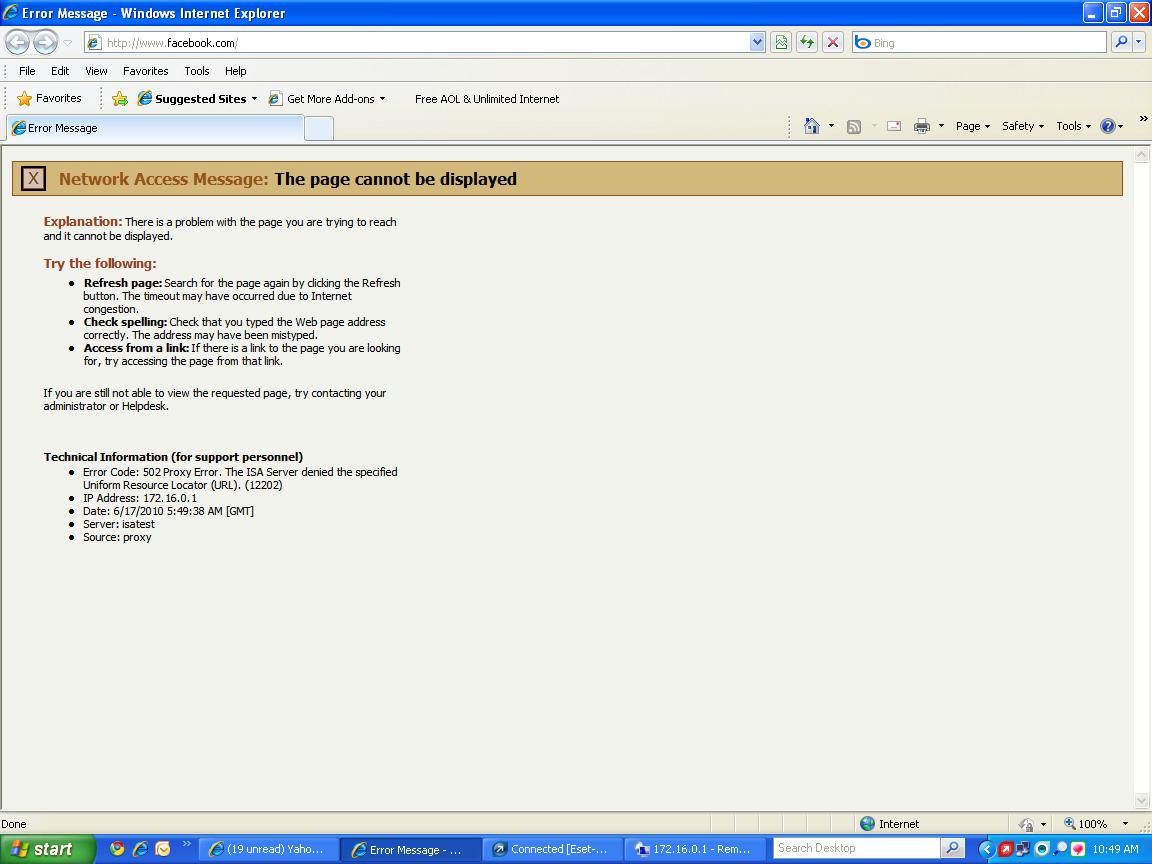Open the Safety dropdown menu
1152x864 pixels.
click(x=1023, y=126)
